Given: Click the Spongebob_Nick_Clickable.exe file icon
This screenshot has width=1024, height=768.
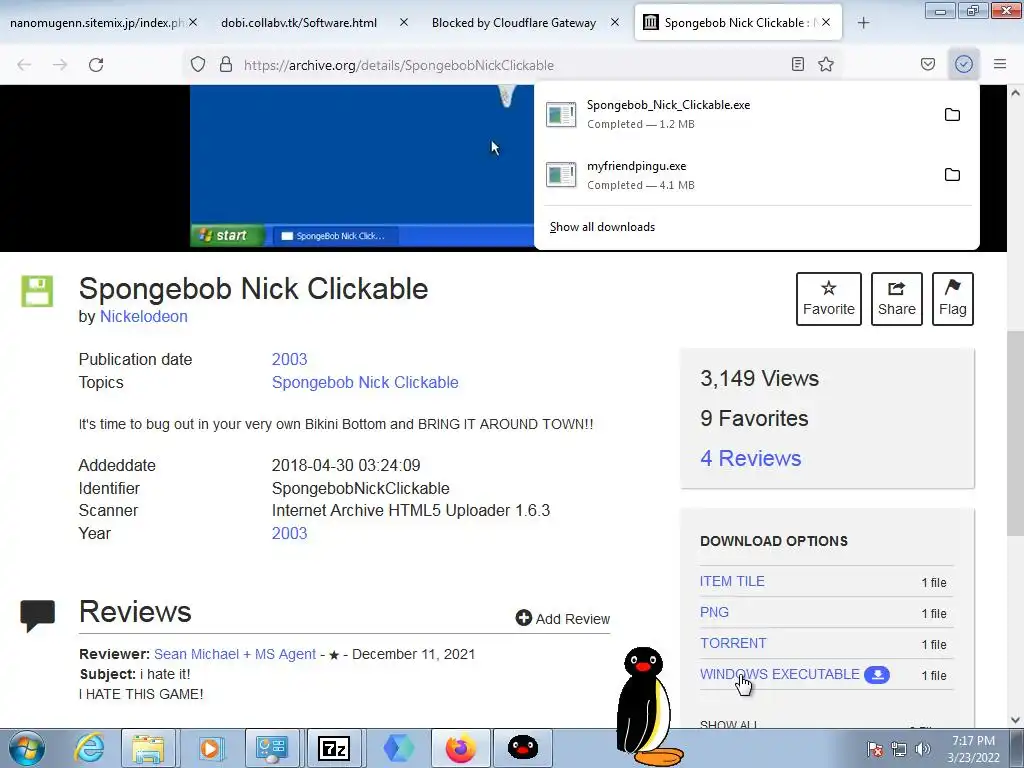Looking at the screenshot, I should click(x=561, y=114).
